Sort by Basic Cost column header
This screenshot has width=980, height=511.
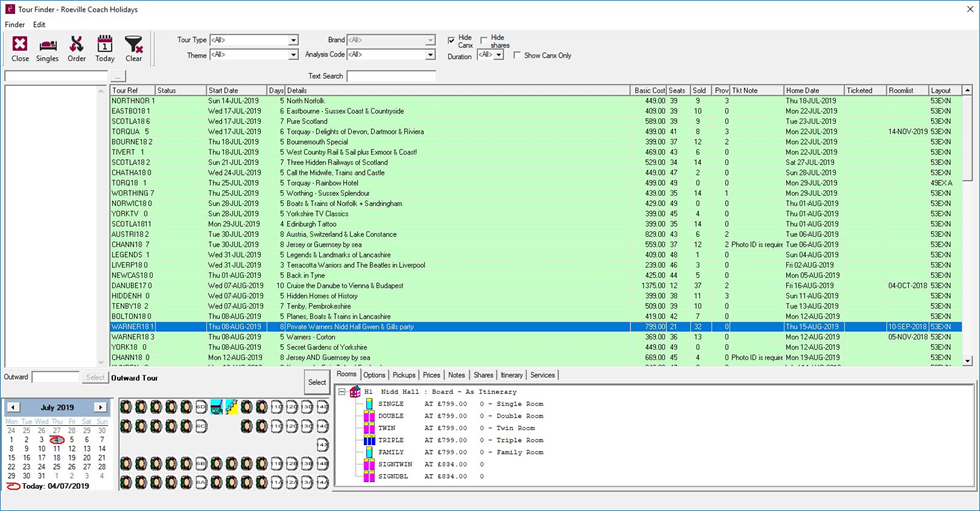[x=649, y=91]
